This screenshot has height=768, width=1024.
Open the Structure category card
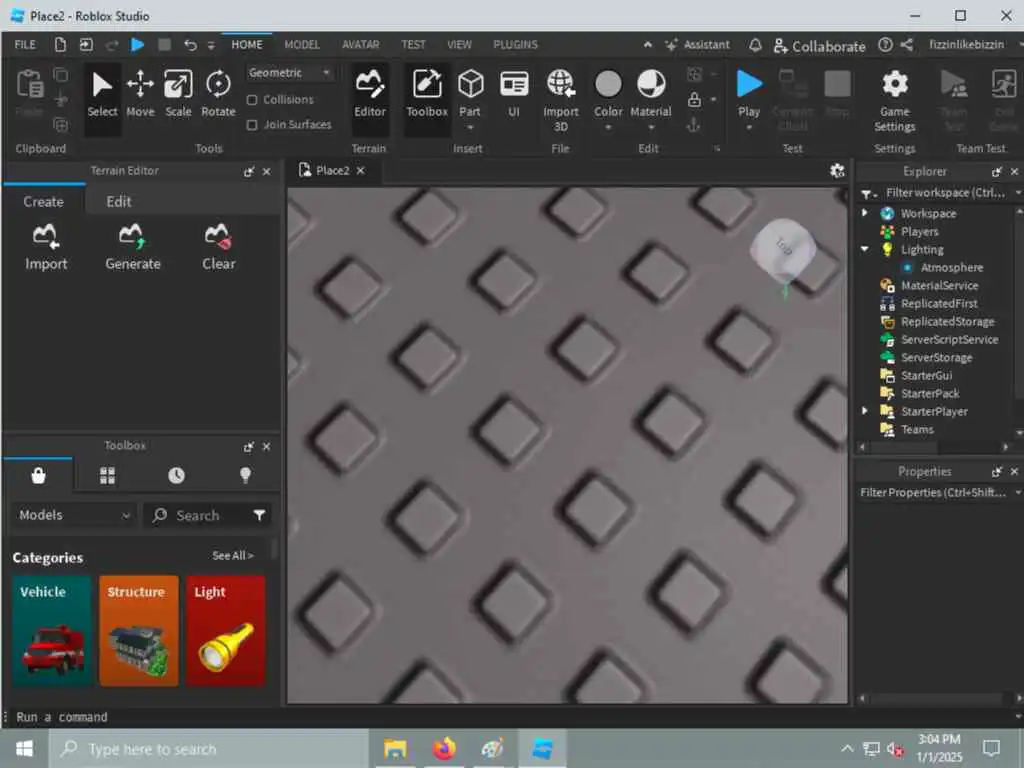pos(138,631)
